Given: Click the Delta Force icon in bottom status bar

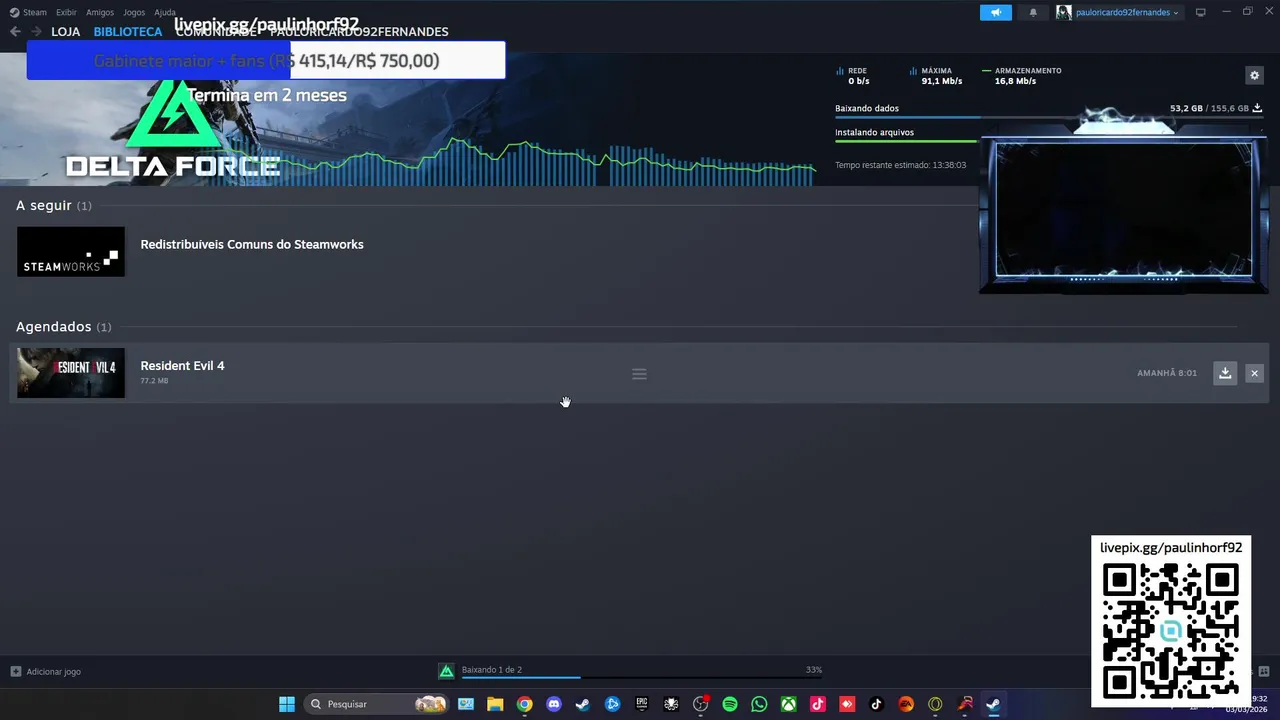Looking at the screenshot, I should 447,671.
